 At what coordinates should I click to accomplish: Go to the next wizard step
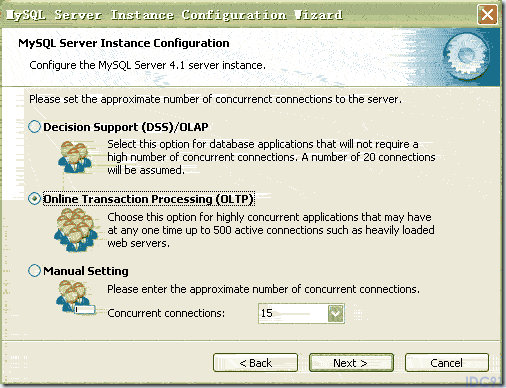(x=351, y=363)
